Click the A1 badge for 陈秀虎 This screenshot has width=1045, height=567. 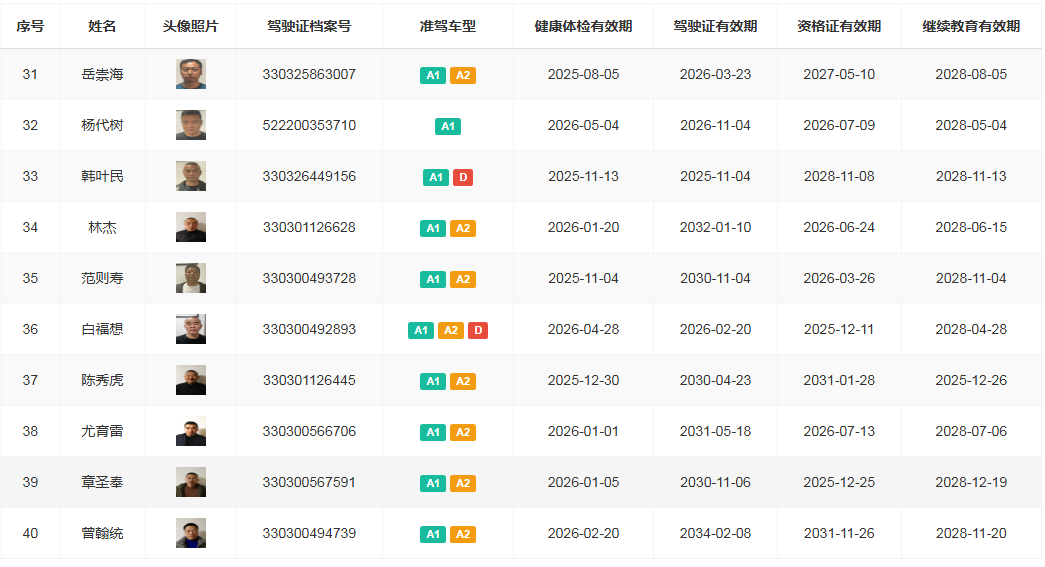tap(433, 381)
